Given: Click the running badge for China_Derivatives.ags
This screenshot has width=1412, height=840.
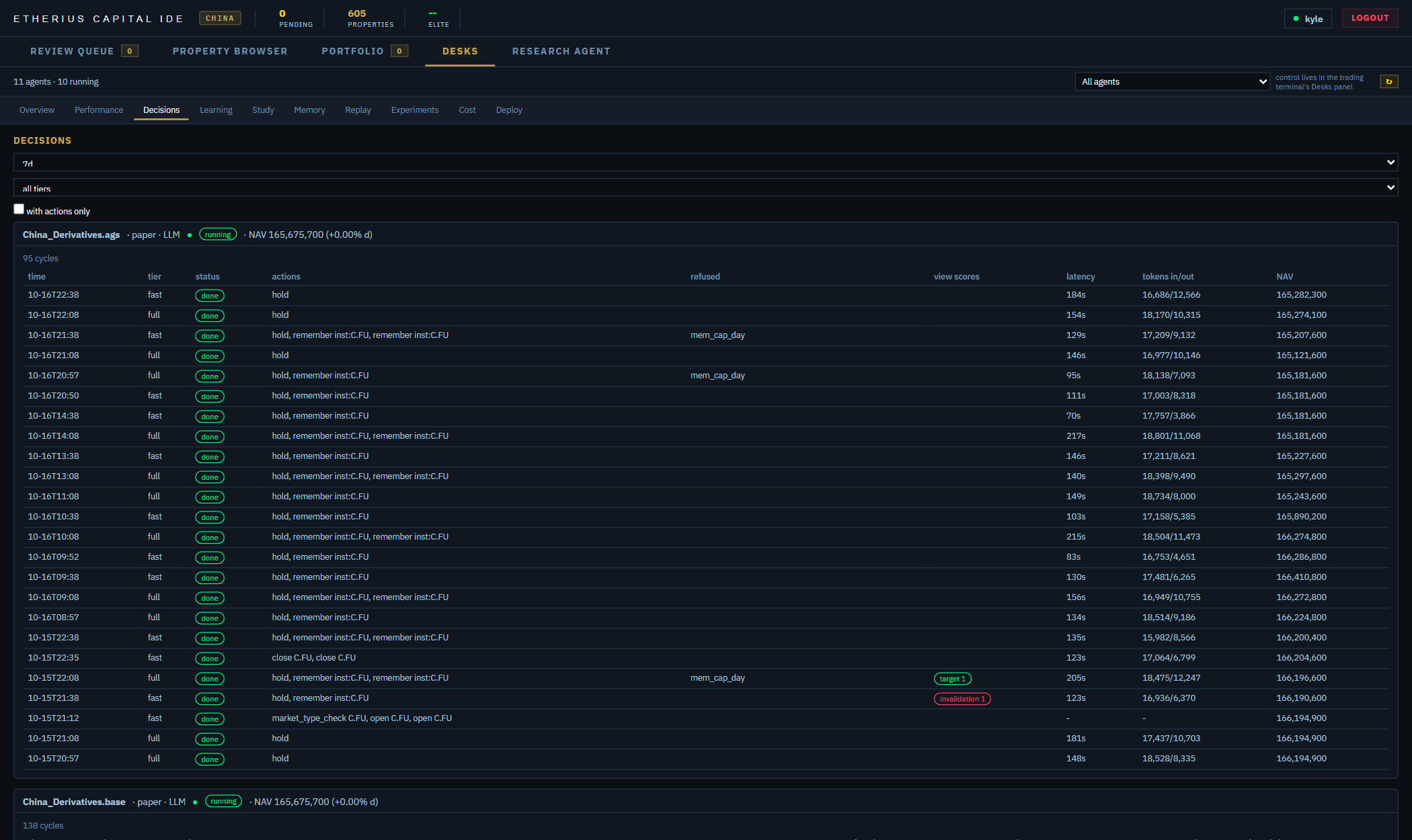Looking at the screenshot, I should (218, 235).
